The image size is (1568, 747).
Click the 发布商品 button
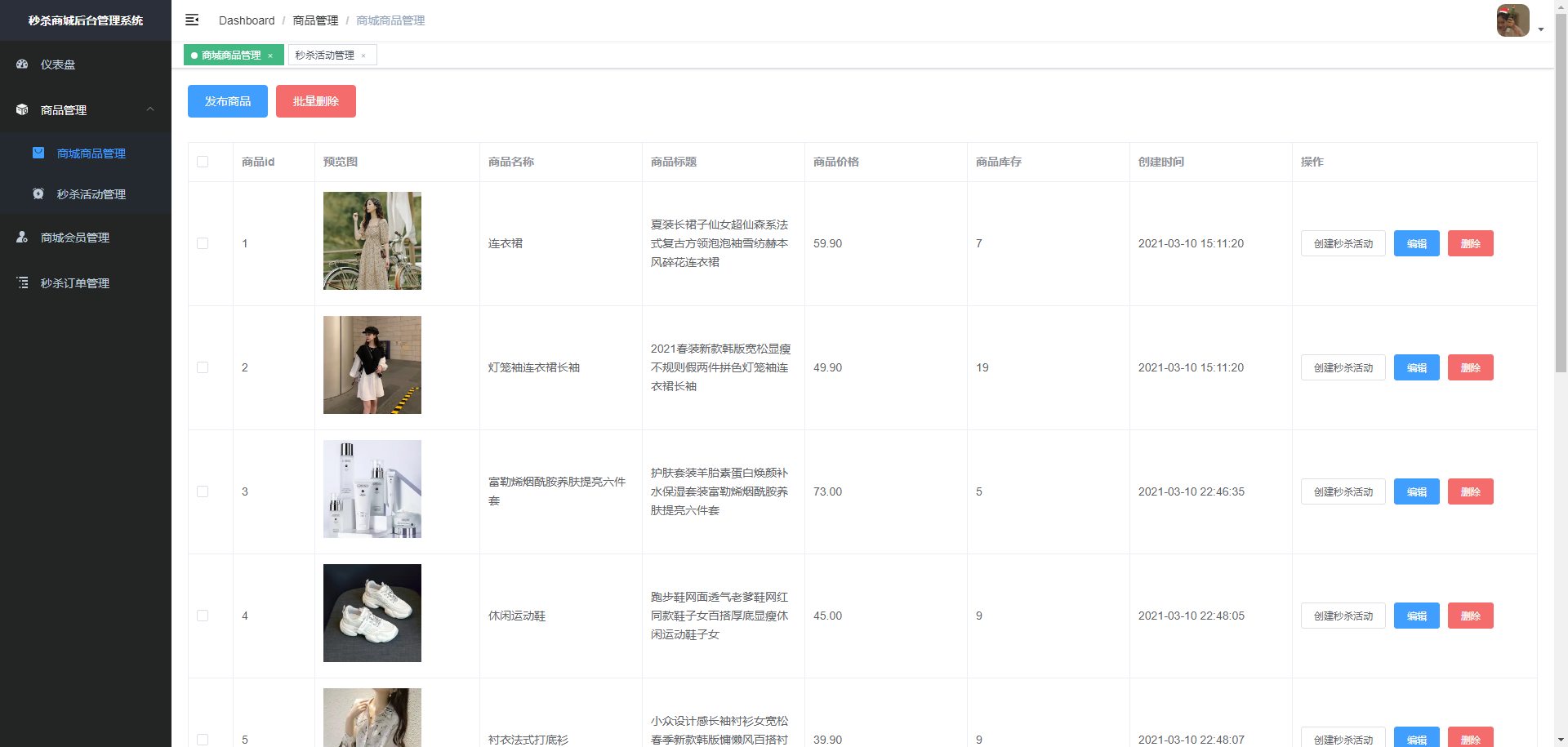point(228,101)
